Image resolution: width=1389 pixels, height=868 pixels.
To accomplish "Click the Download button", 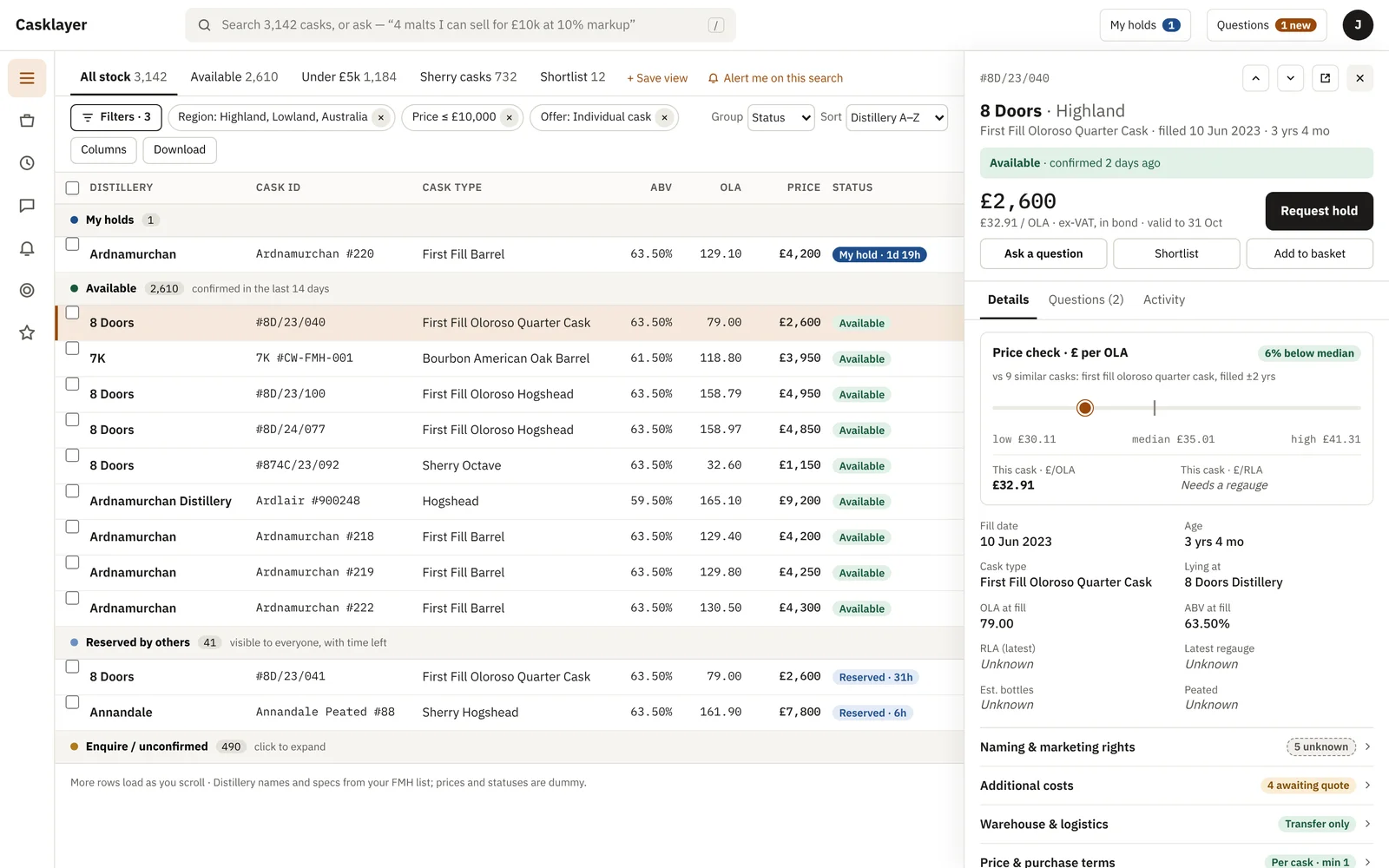I will pos(180,149).
